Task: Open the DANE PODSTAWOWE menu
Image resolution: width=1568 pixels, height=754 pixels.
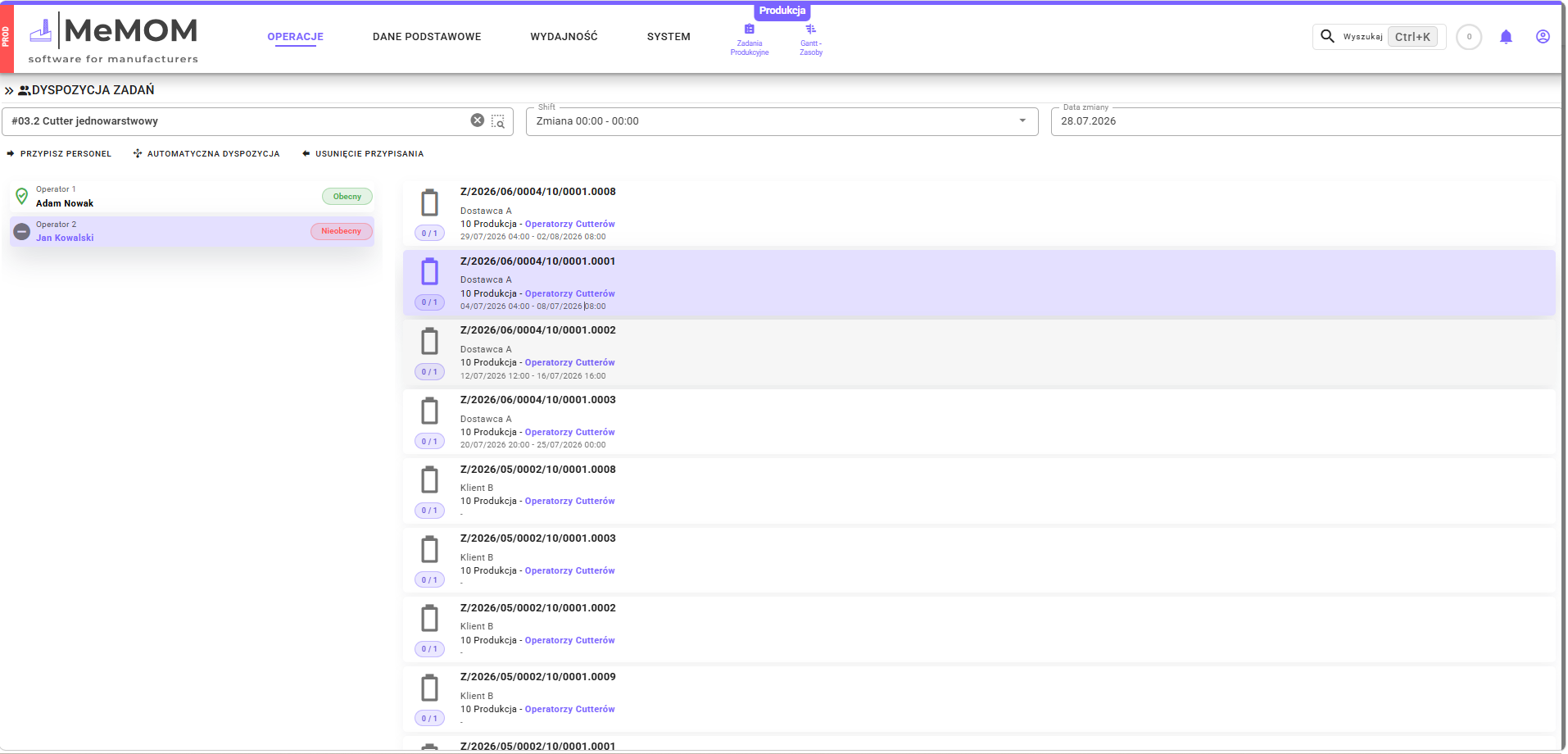Action: (x=427, y=37)
